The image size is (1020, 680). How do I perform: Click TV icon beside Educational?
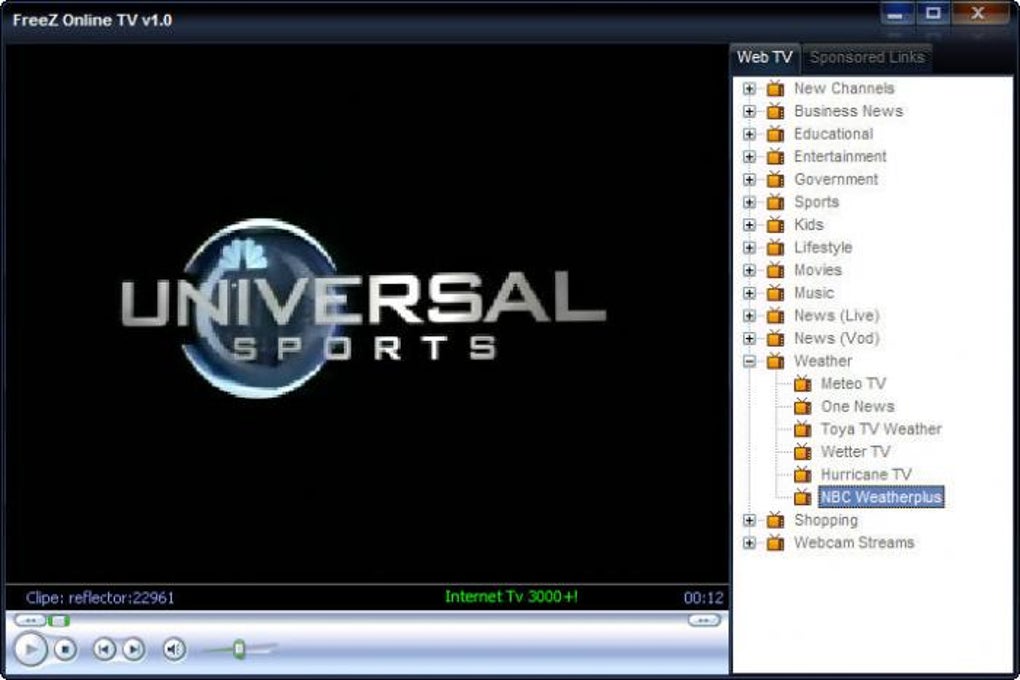click(x=775, y=134)
